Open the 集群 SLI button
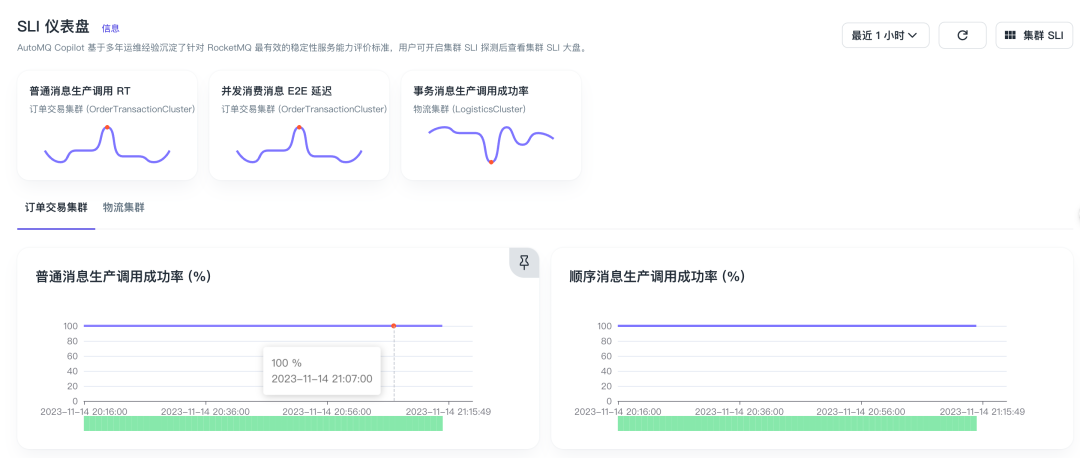 1035,35
